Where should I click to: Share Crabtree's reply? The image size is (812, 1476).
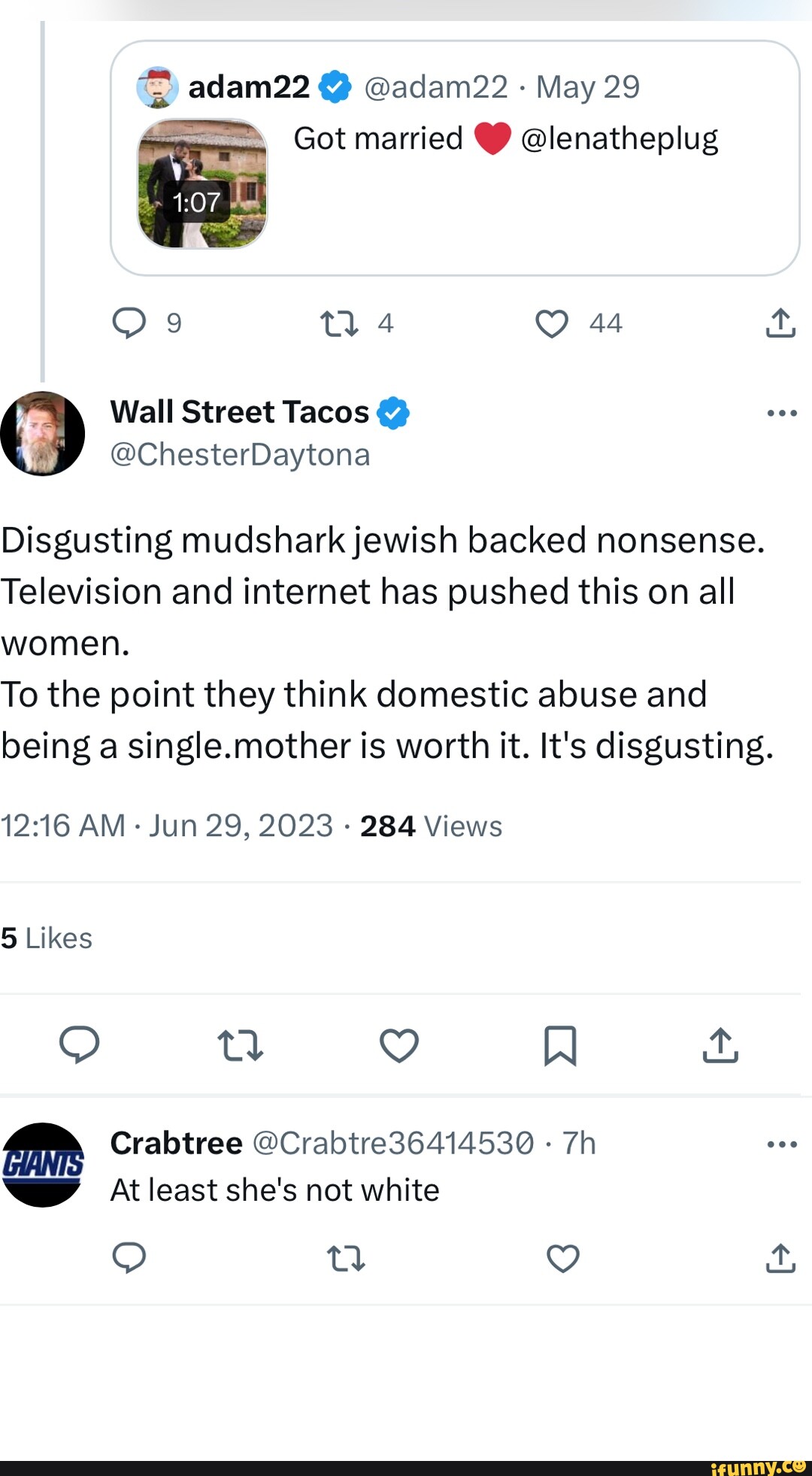tap(780, 1258)
